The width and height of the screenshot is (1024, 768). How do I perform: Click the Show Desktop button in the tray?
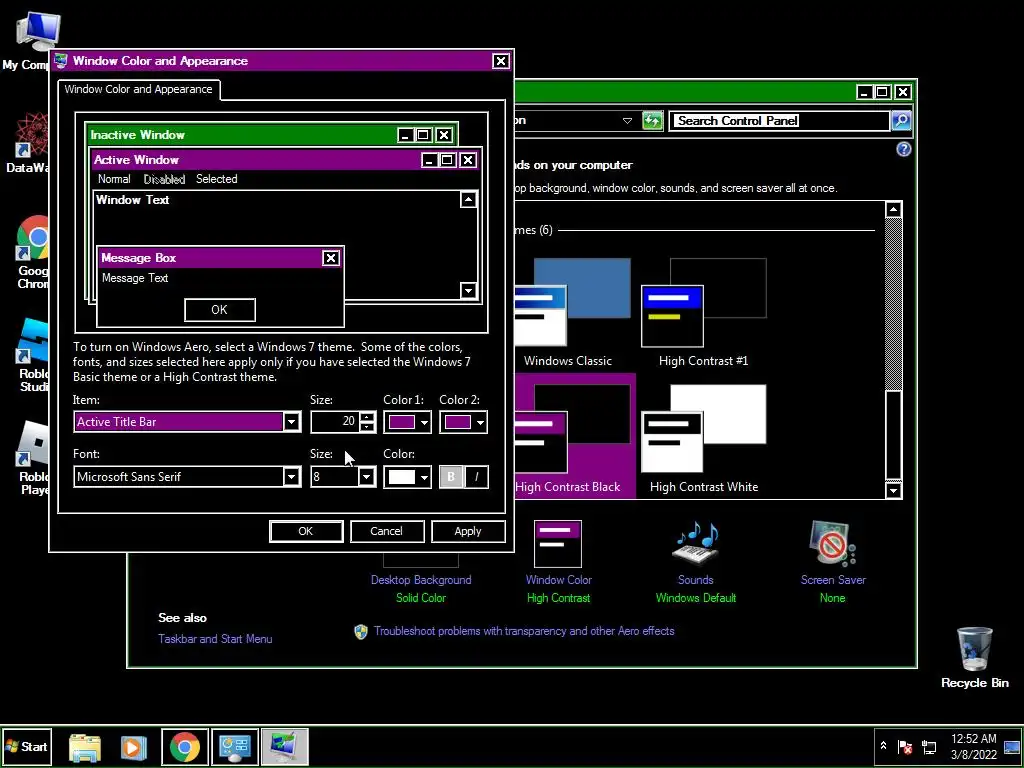pos(1012,747)
